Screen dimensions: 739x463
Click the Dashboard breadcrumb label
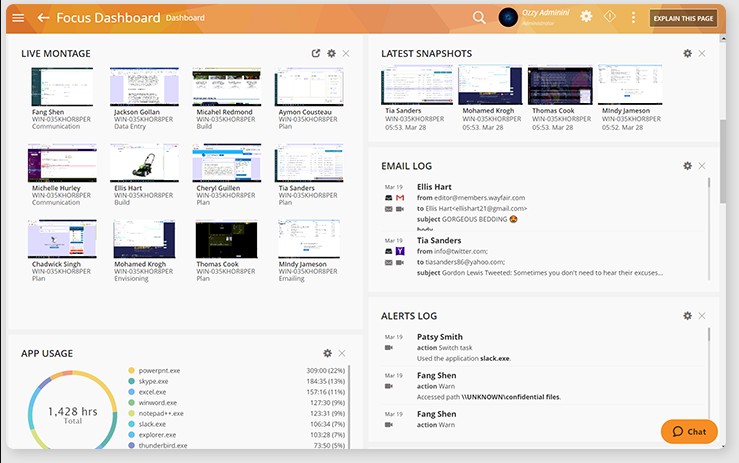(x=185, y=18)
